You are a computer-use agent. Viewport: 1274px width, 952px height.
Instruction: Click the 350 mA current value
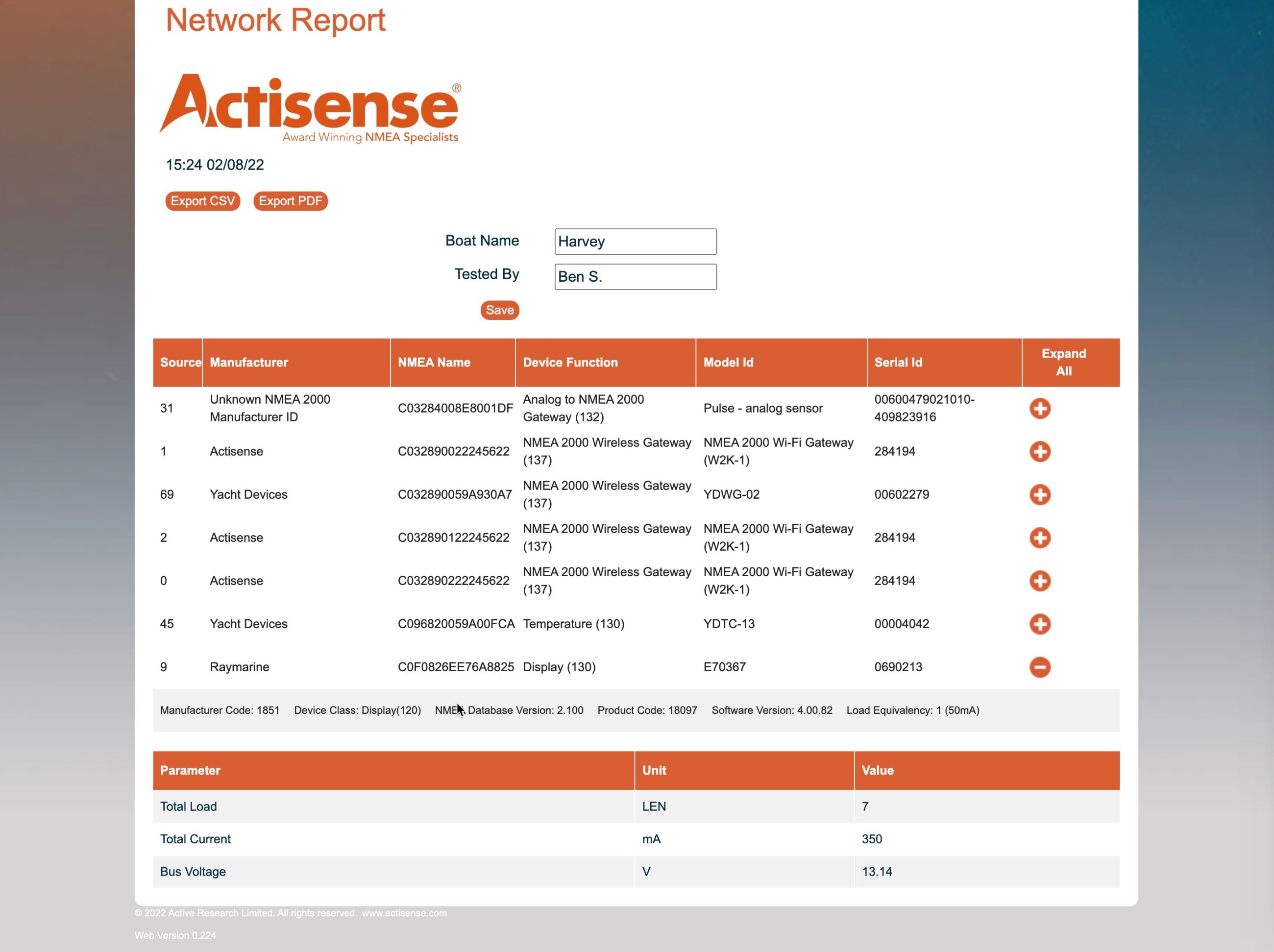(x=871, y=839)
